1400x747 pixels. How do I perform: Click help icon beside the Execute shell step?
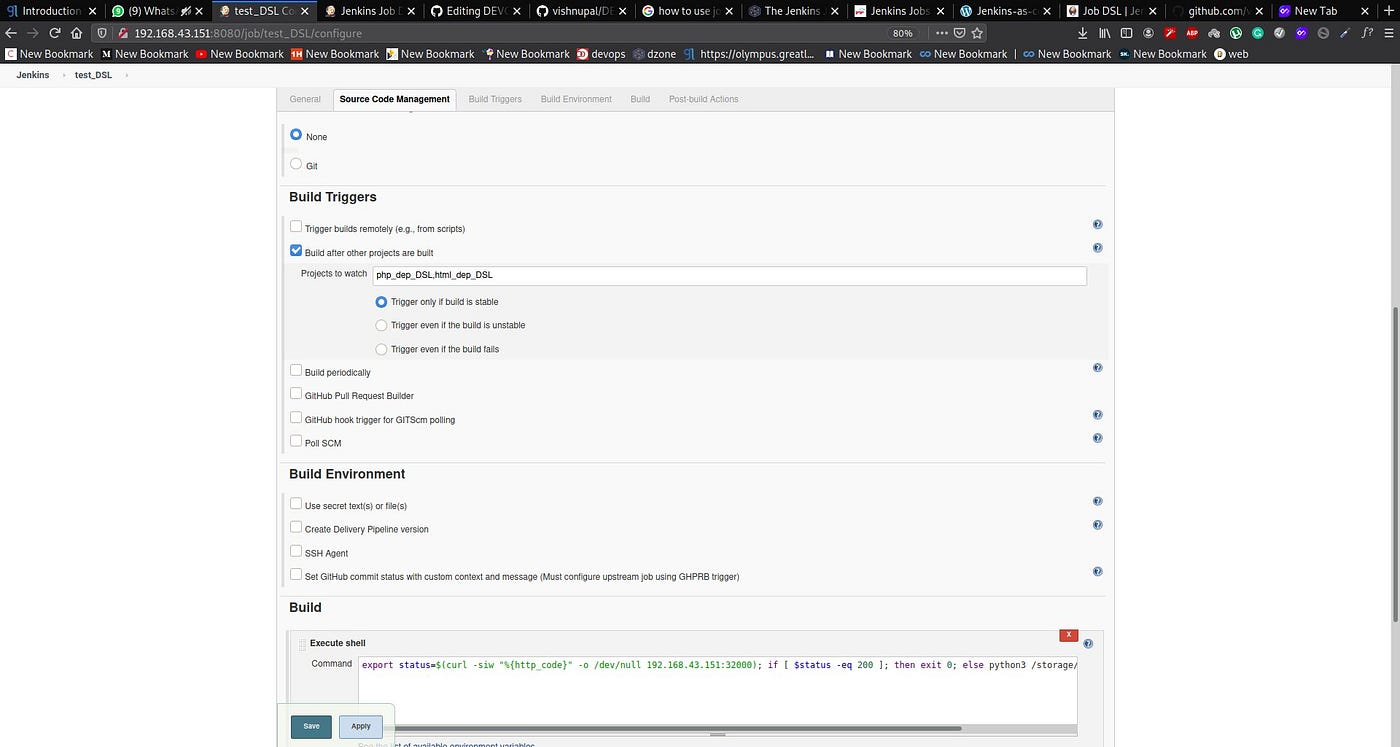(1089, 643)
